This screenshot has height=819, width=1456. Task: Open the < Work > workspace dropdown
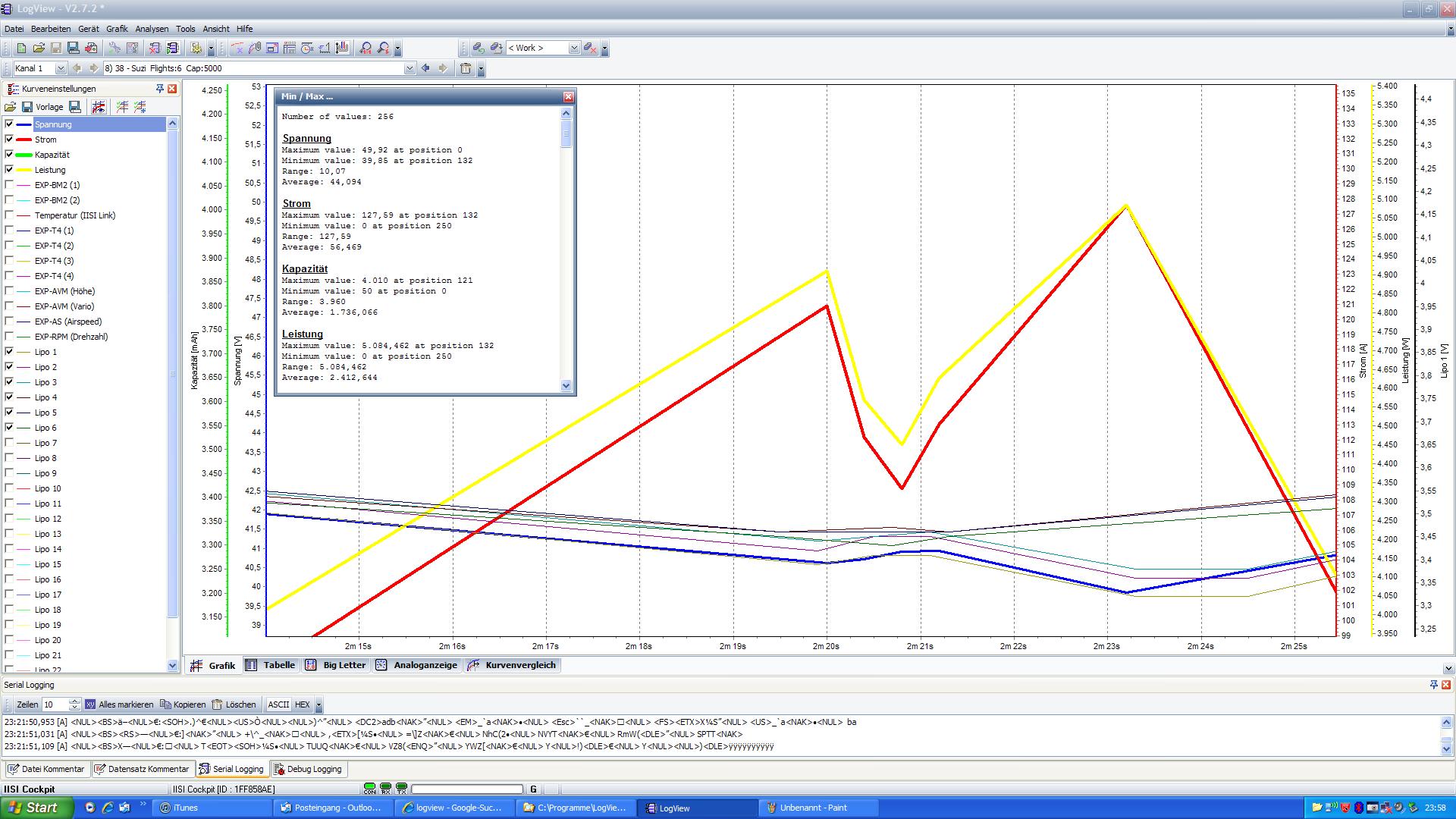click(x=573, y=49)
